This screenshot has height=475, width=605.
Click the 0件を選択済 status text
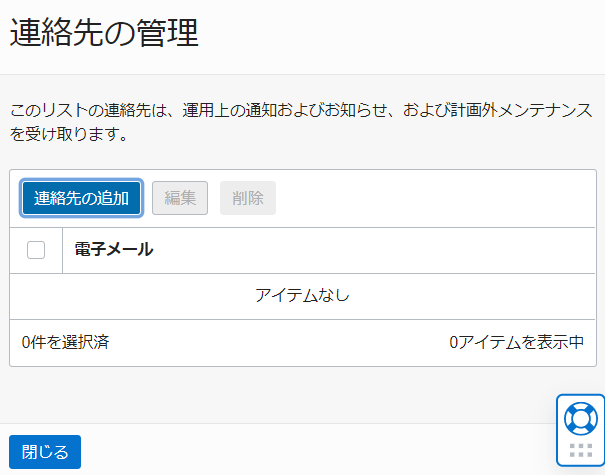pos(65,342)
